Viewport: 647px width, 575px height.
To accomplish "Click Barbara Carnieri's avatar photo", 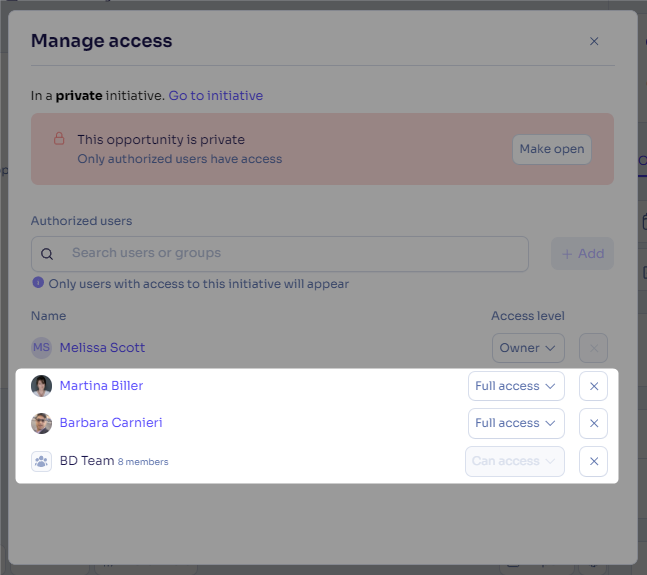I will pyautogui.click(x=41, y=423).
